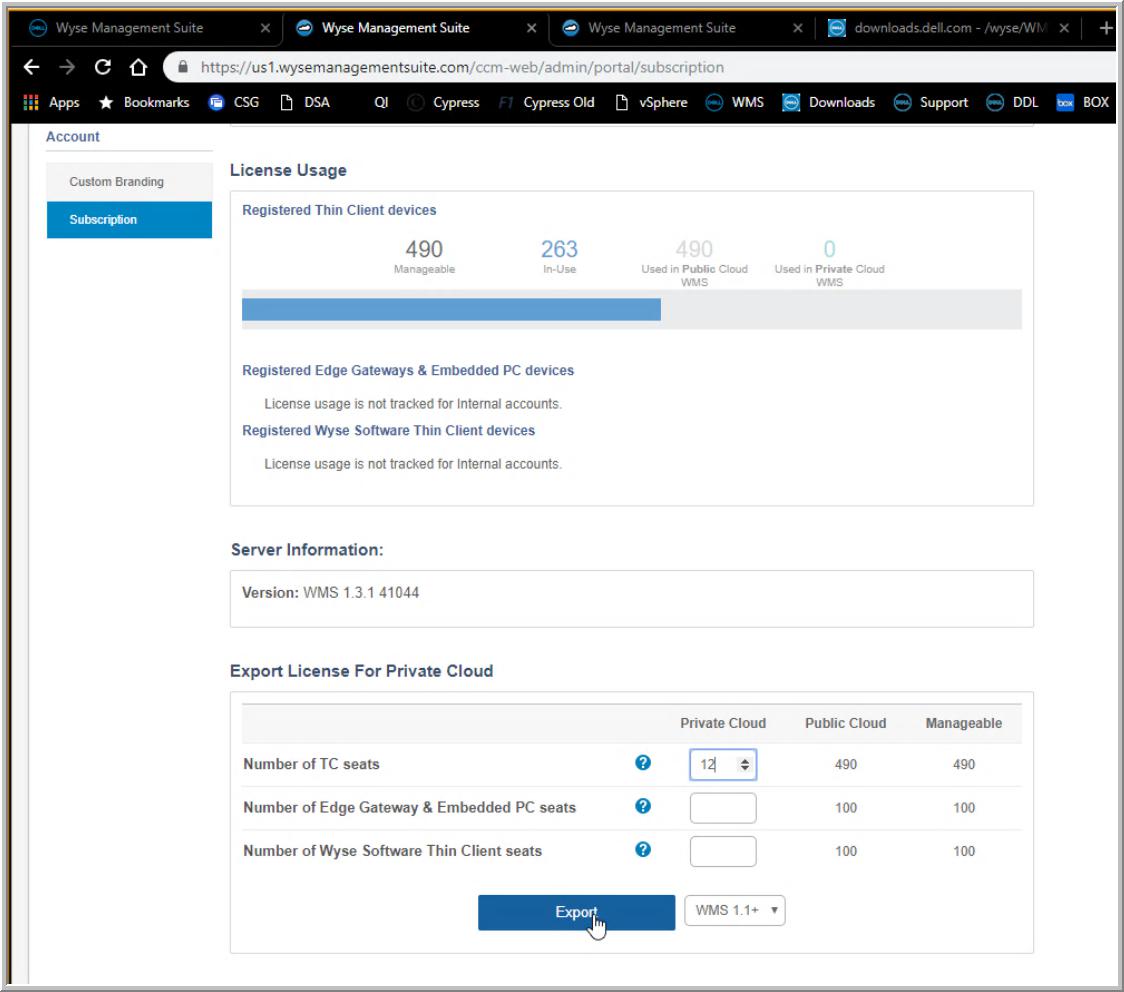Screen dimensions: 1124x992
Task: Close the active Wyse Management Suite tab
Action: click(531, 28)
